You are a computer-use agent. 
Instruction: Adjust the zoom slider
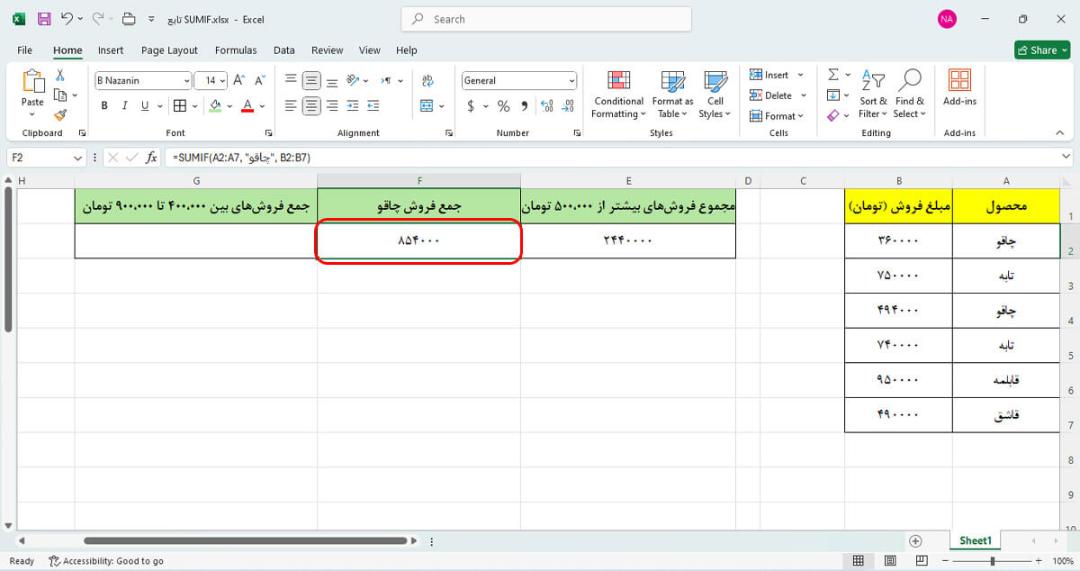click(x=993, y=561)
